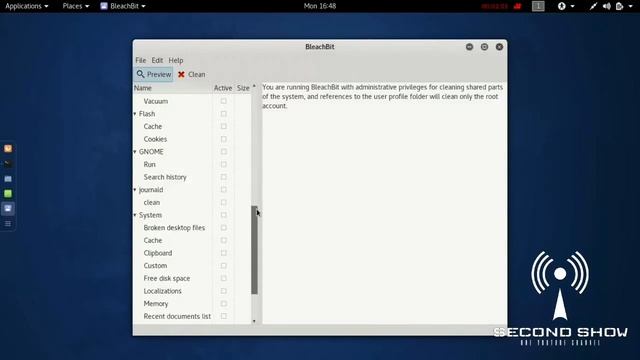Open the accessibility menu icon
Image resolution: width=640 pixels, height=360 pixels.
click(562, 6)
